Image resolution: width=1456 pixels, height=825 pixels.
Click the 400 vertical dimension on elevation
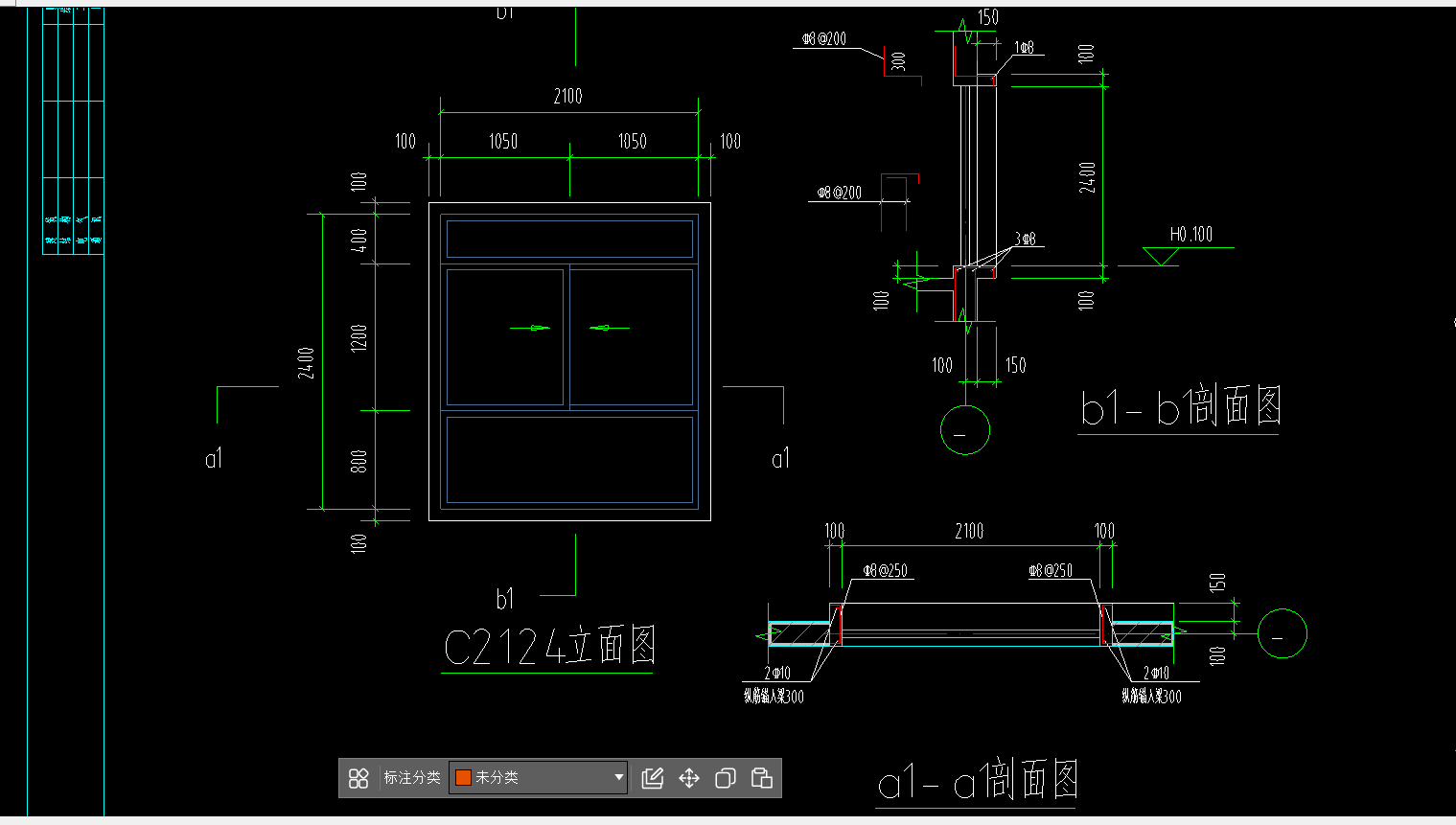coord(359,240)
